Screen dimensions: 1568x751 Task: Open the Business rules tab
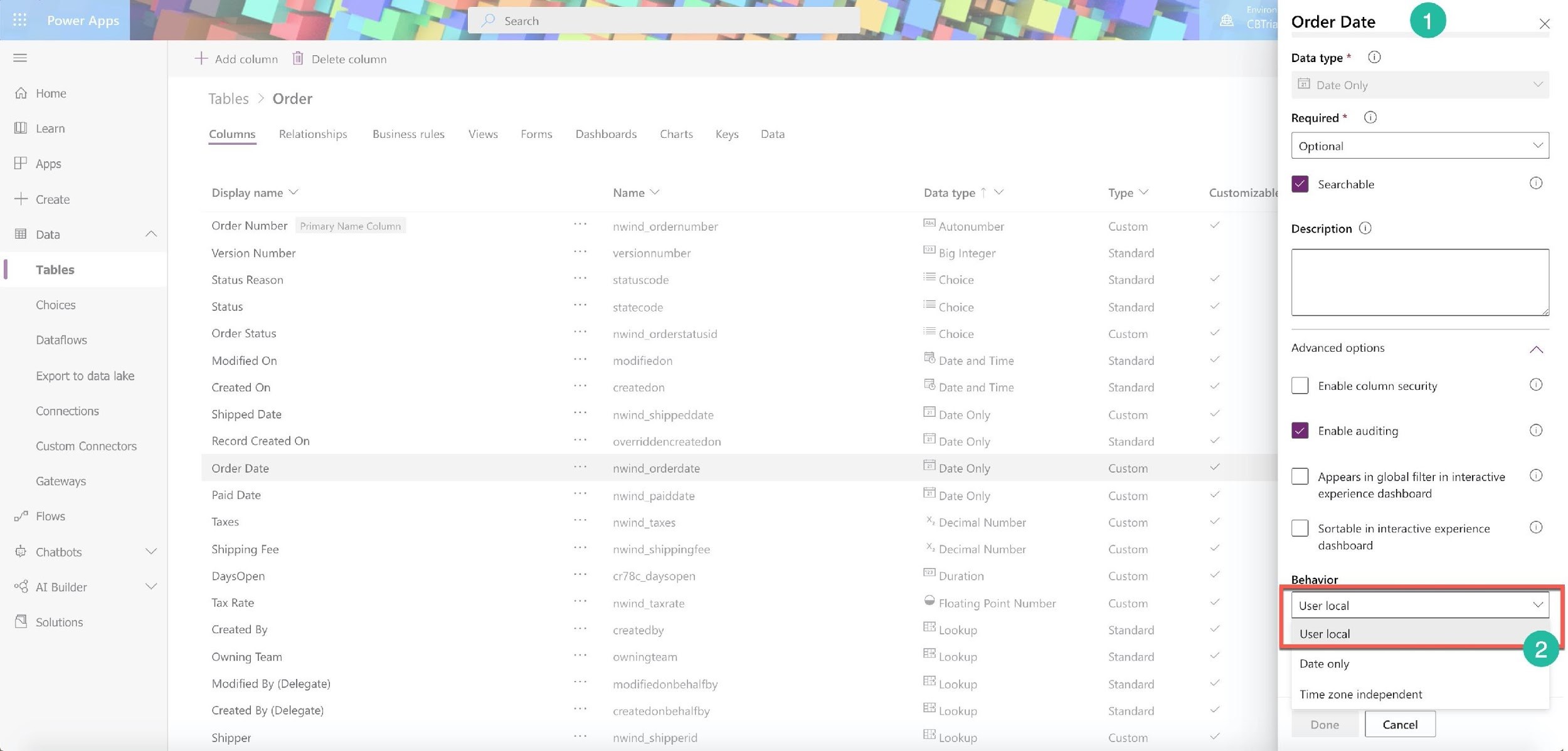tap(408, 132)
